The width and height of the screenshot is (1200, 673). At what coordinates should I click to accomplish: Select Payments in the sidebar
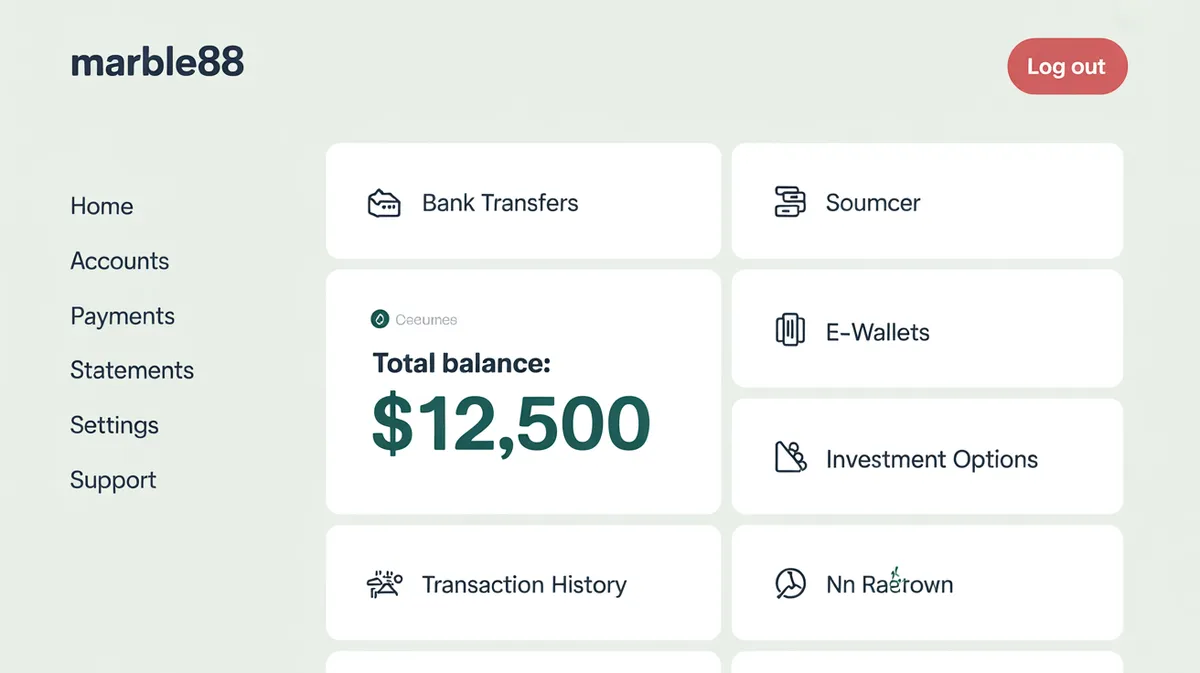click(x=122, y=316)
